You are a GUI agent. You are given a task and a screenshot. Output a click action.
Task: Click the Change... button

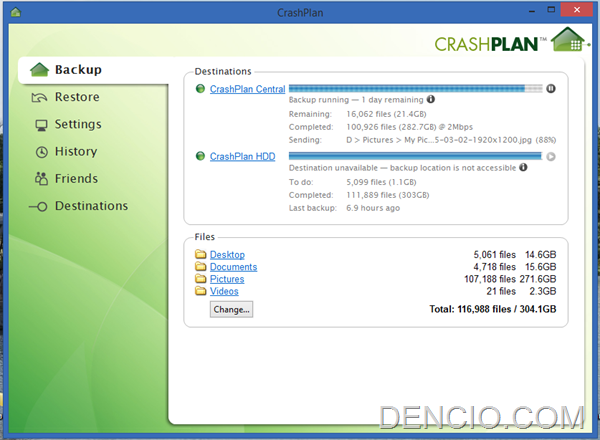pos(231,310)
